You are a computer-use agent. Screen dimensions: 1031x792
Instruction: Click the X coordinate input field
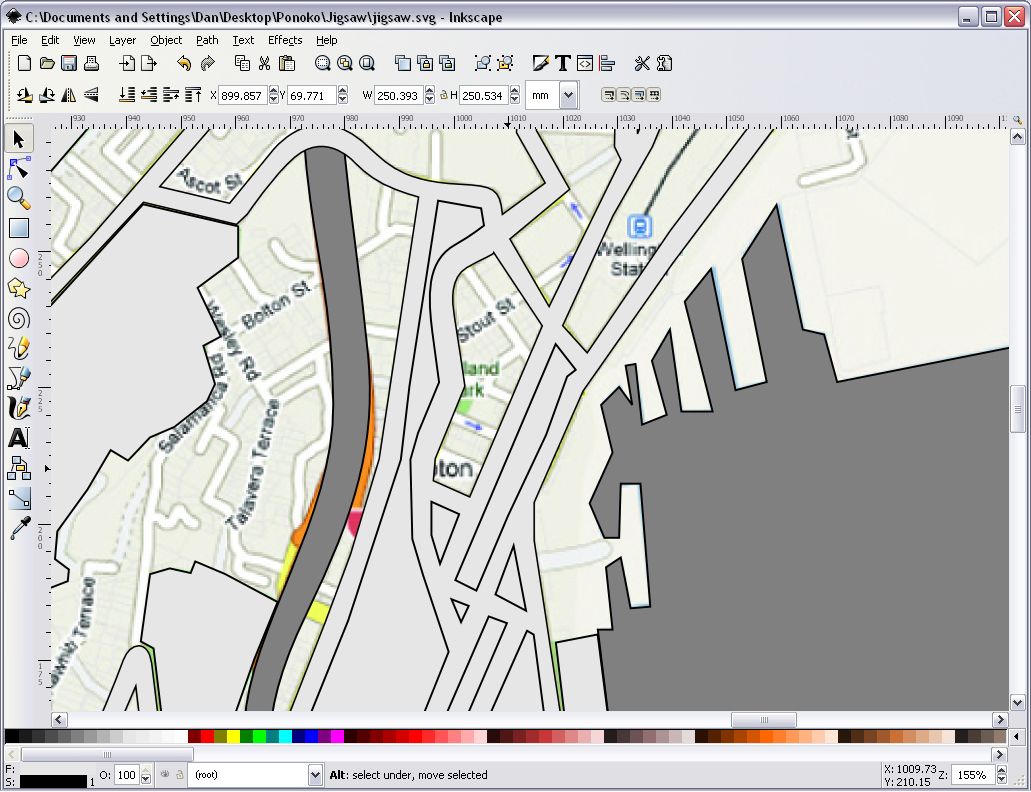tap(242, 95)
